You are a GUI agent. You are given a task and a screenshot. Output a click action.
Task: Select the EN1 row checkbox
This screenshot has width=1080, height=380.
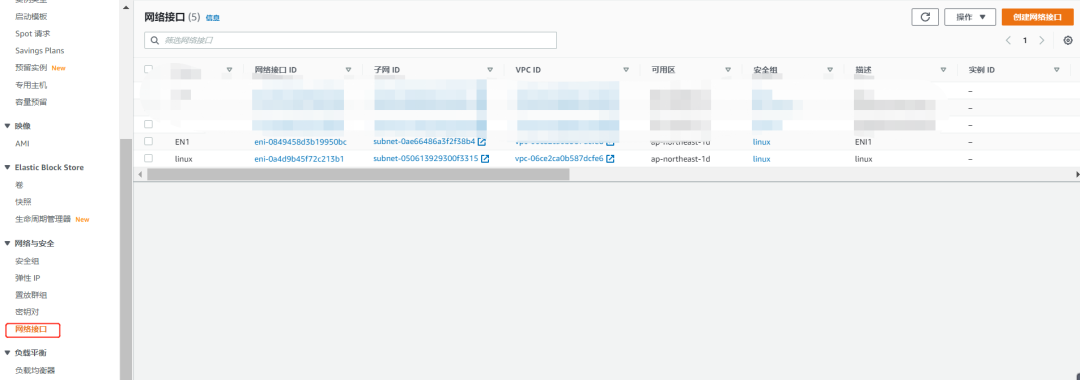(148, 141)
